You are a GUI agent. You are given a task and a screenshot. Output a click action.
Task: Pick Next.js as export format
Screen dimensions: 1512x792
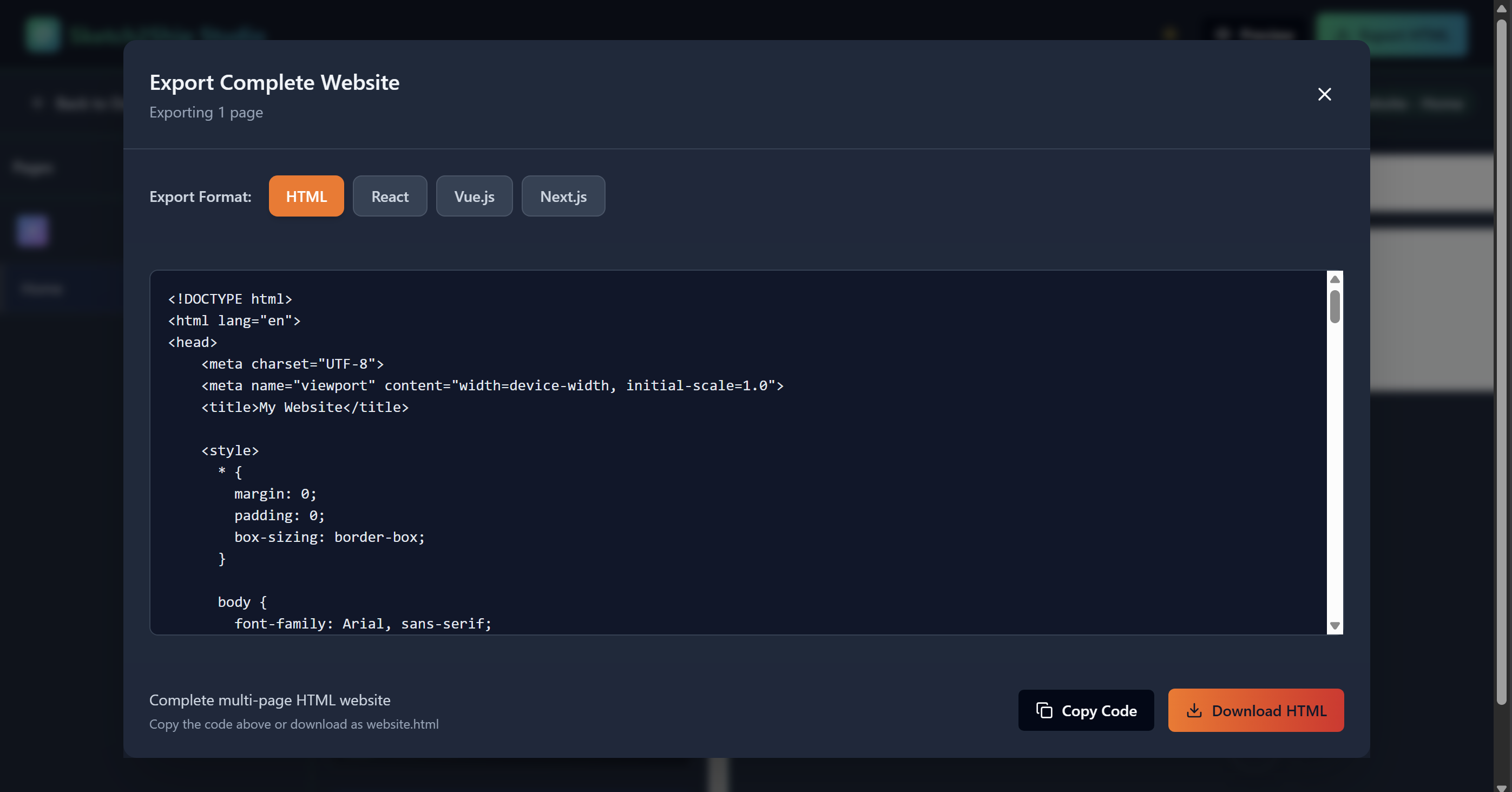563,196
